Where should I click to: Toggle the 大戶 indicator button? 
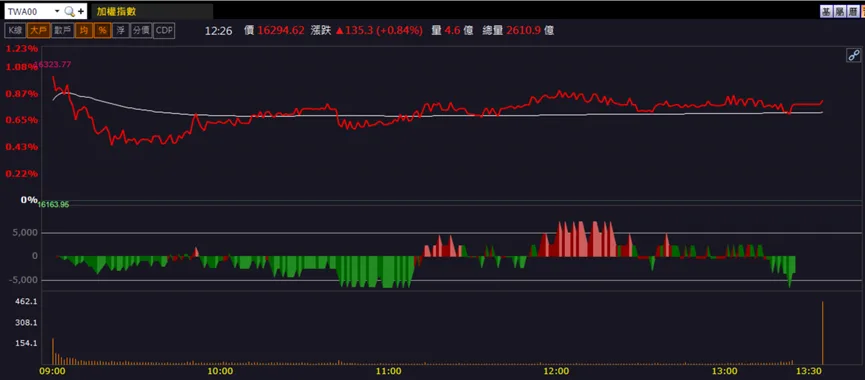point(39,30)
